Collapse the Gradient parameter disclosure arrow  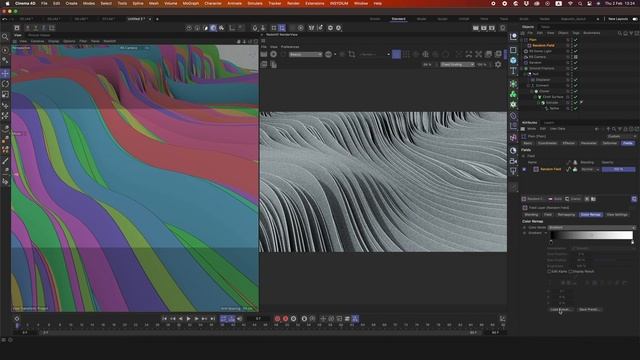coord(546,233)
